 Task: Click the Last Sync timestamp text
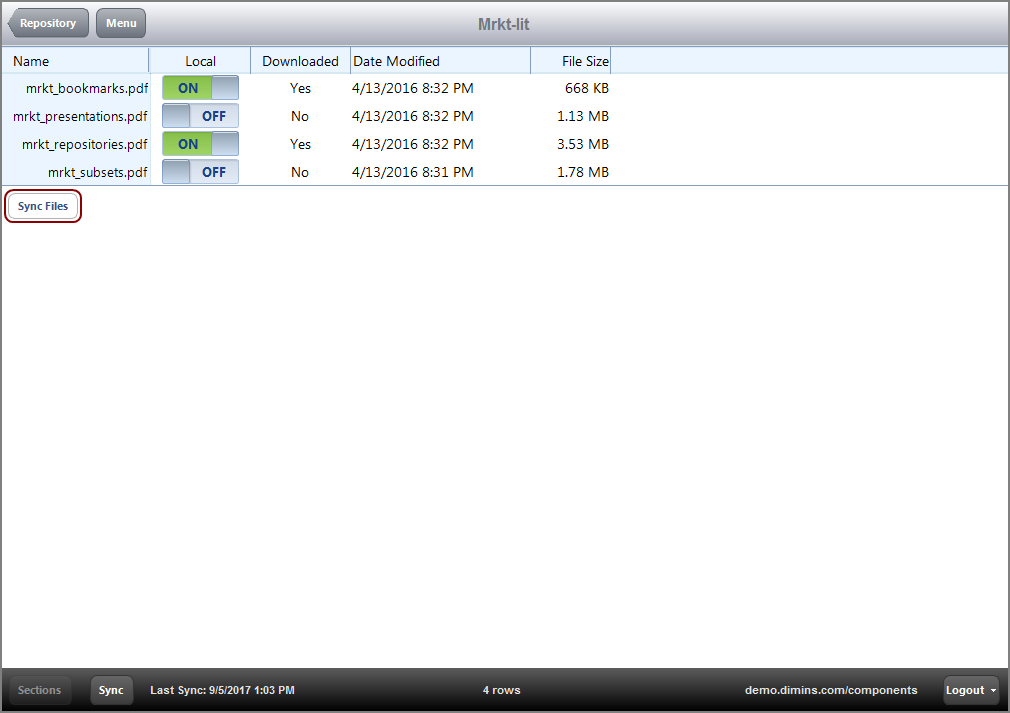pos(222,690)
